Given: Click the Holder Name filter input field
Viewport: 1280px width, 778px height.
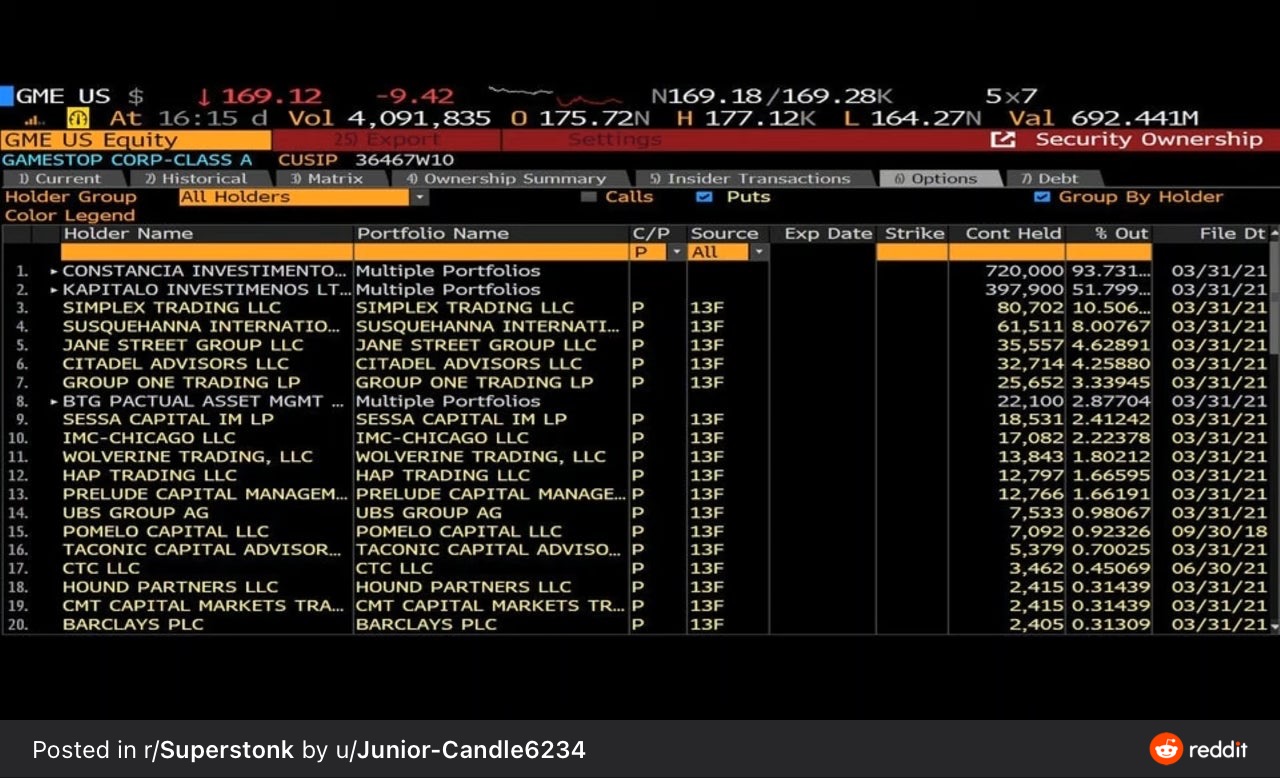Looking at the screenshot, I should [x=206, y=252].
